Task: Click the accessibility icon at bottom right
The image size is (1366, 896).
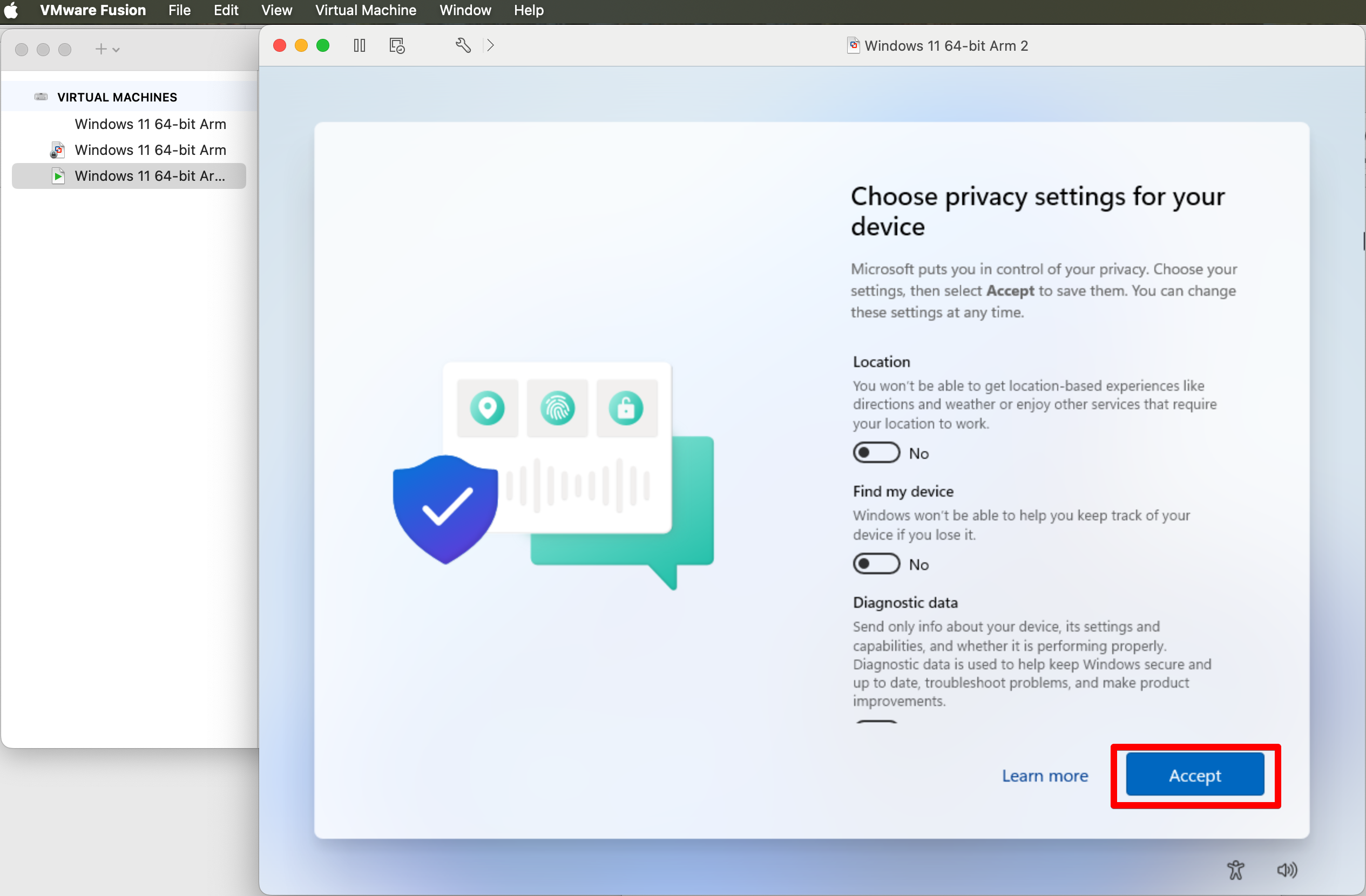Action: (1235, 870)
